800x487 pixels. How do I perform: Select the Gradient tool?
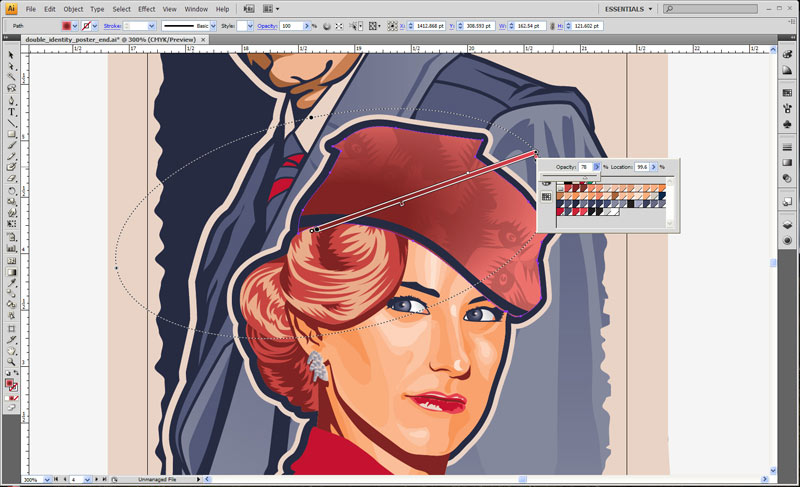tap(11, 272)
